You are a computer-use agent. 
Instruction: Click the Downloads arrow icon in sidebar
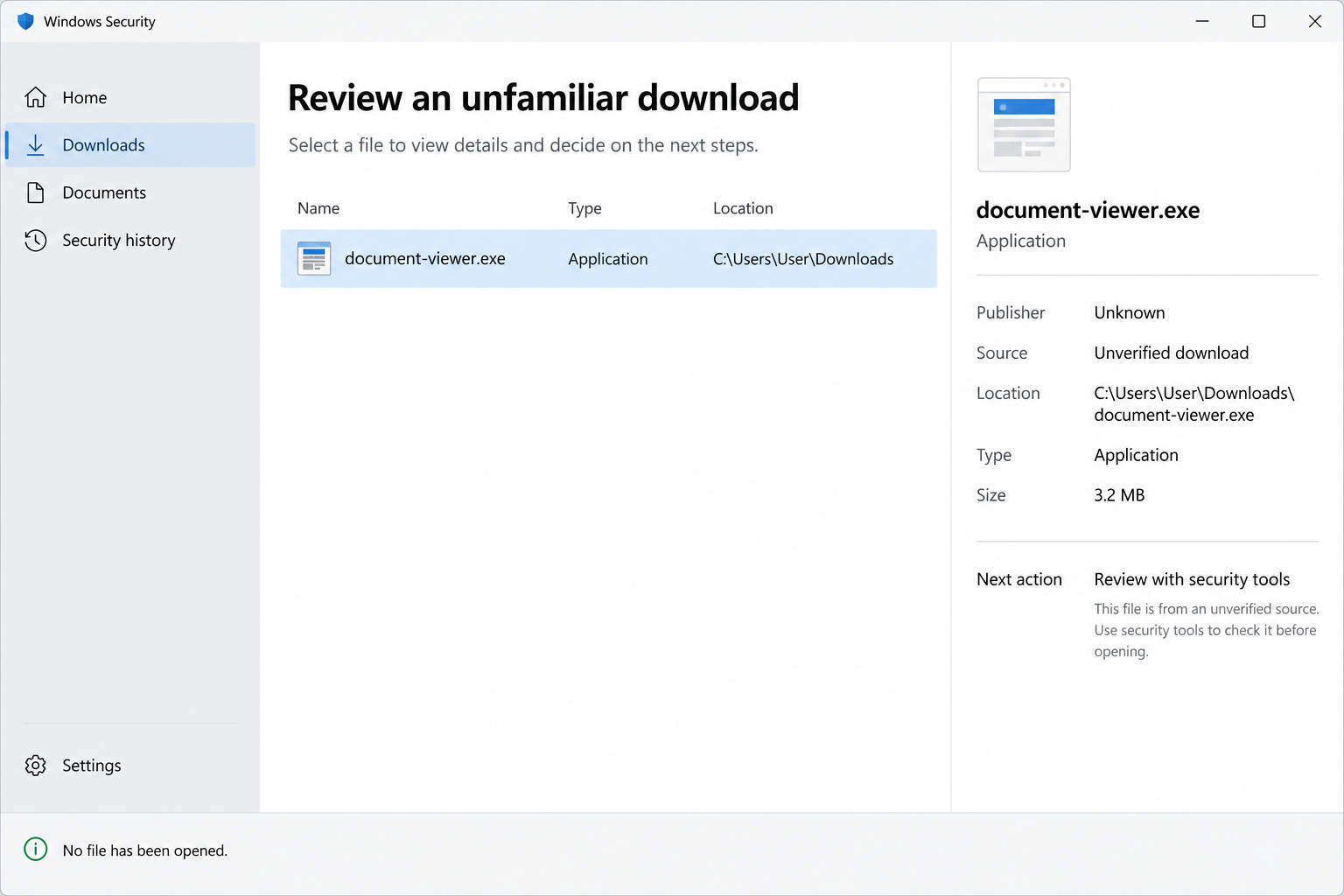pyautogui.click(x=35, y=145)
